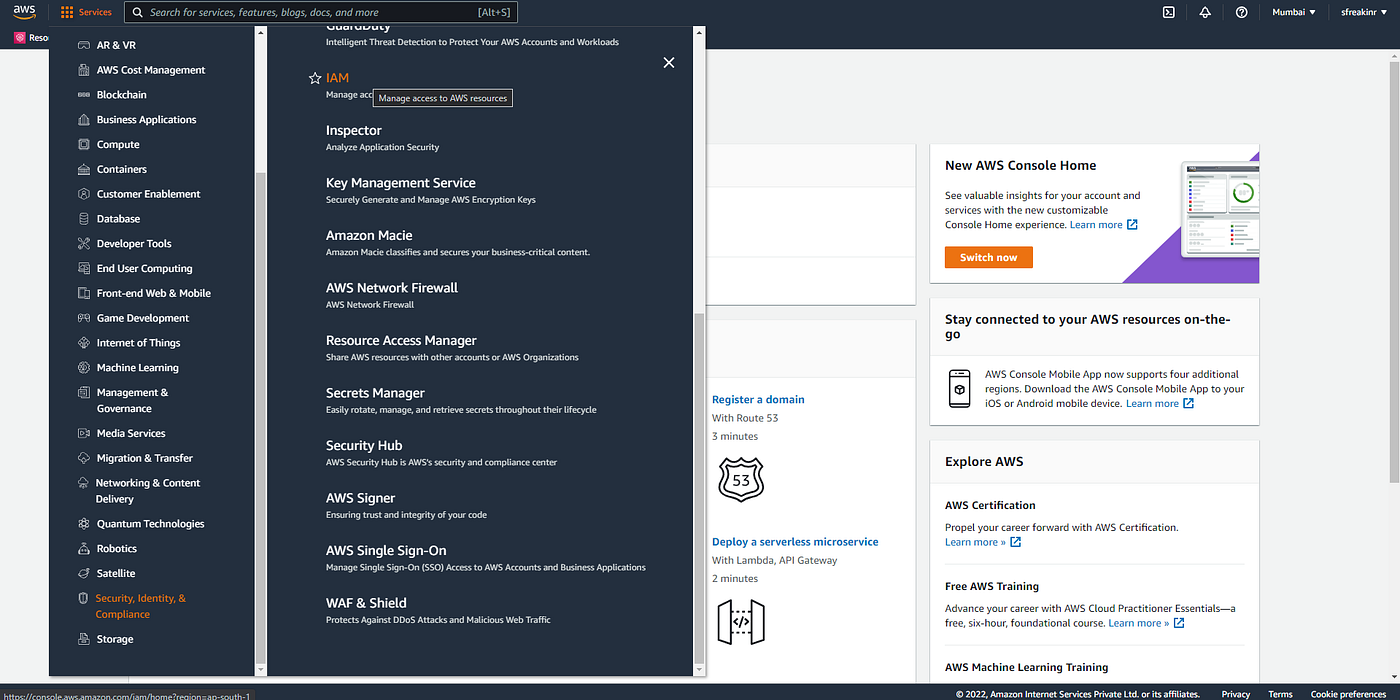Click Learn more for Console Mobile App
The width and height of the screenshot is (1400, 700).
pyautogui.click(x=1159, y=403)
